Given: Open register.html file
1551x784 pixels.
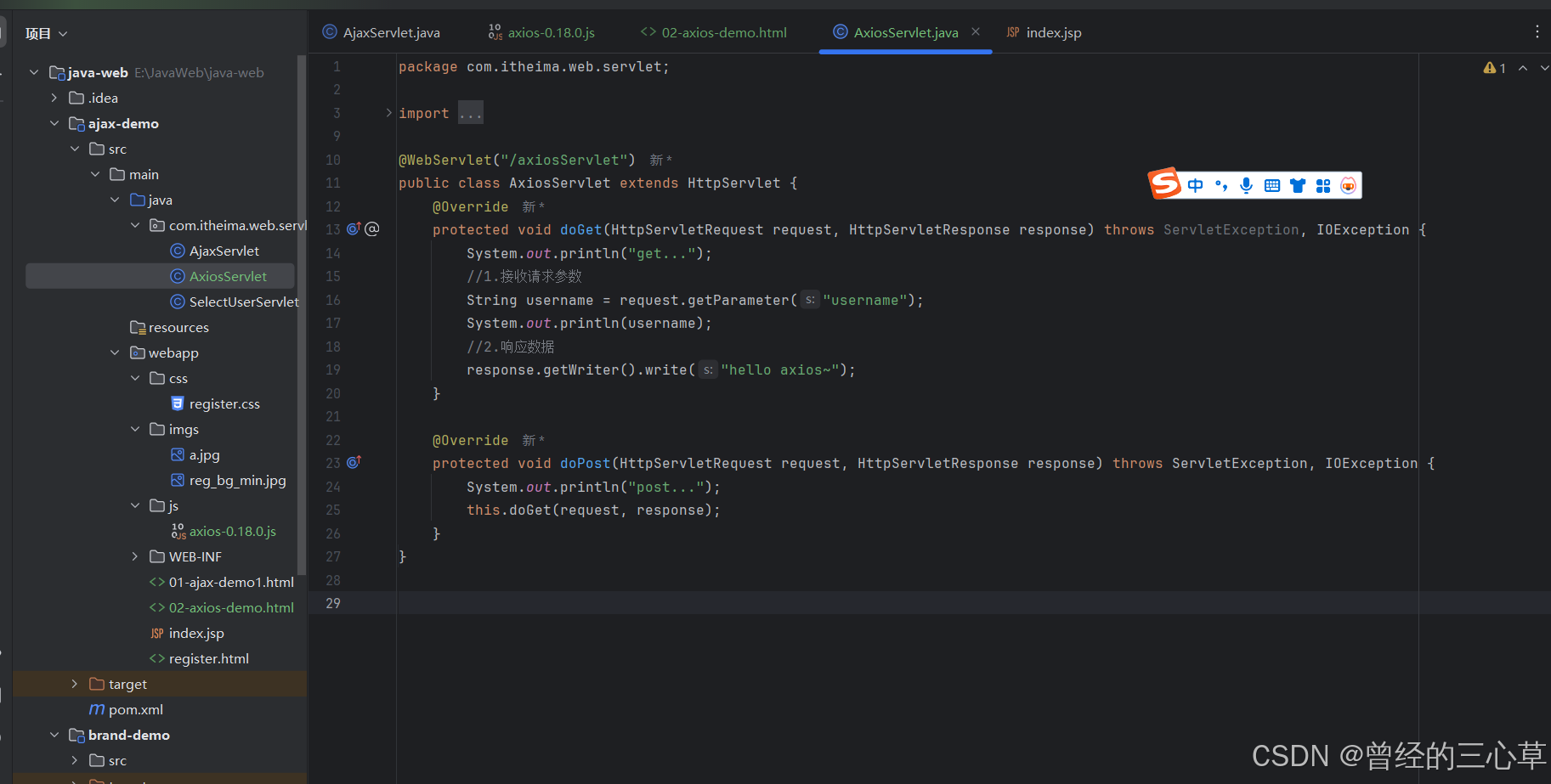Looking at the screenshot, I should (x=199, y=658).
